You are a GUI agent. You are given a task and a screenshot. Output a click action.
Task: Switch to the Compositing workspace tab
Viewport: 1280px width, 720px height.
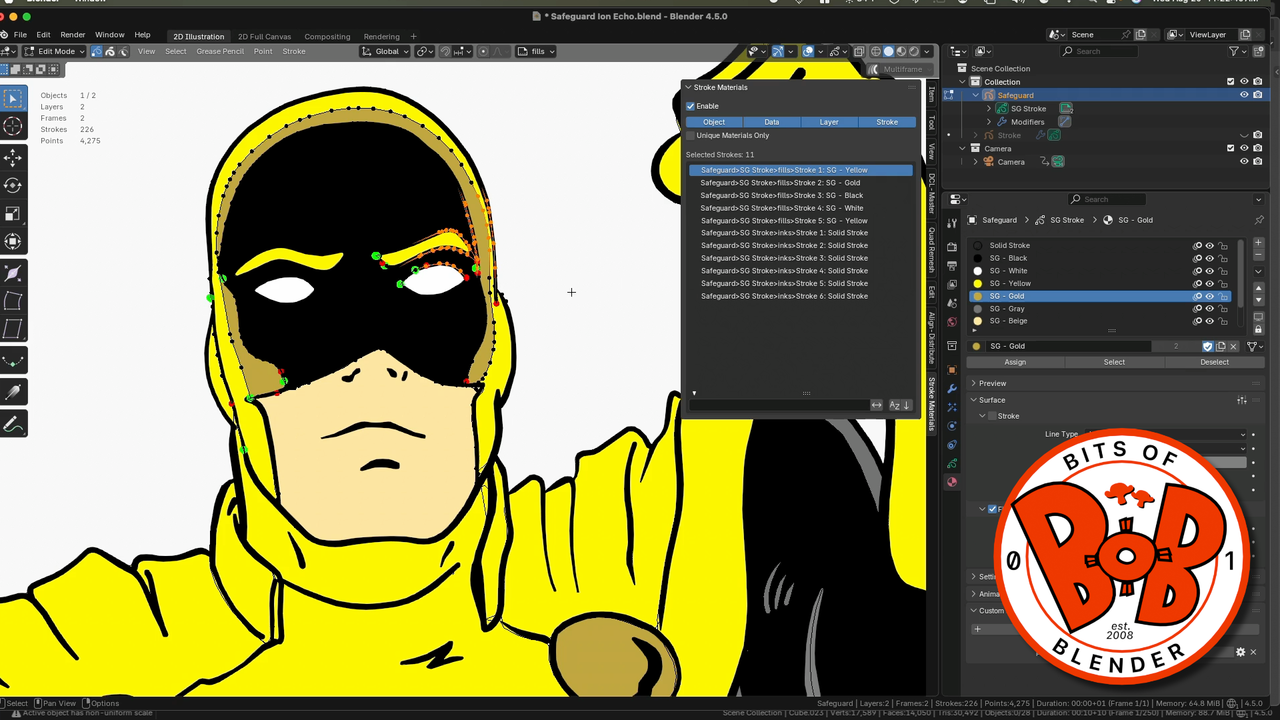(327, 36)
